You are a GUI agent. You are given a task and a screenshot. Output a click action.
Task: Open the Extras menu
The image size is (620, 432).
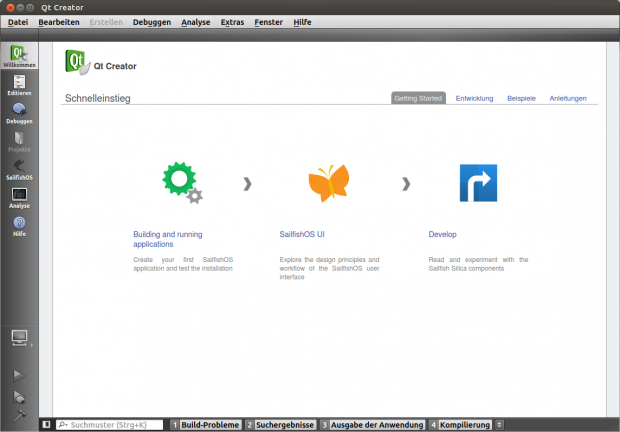point(232,22)
